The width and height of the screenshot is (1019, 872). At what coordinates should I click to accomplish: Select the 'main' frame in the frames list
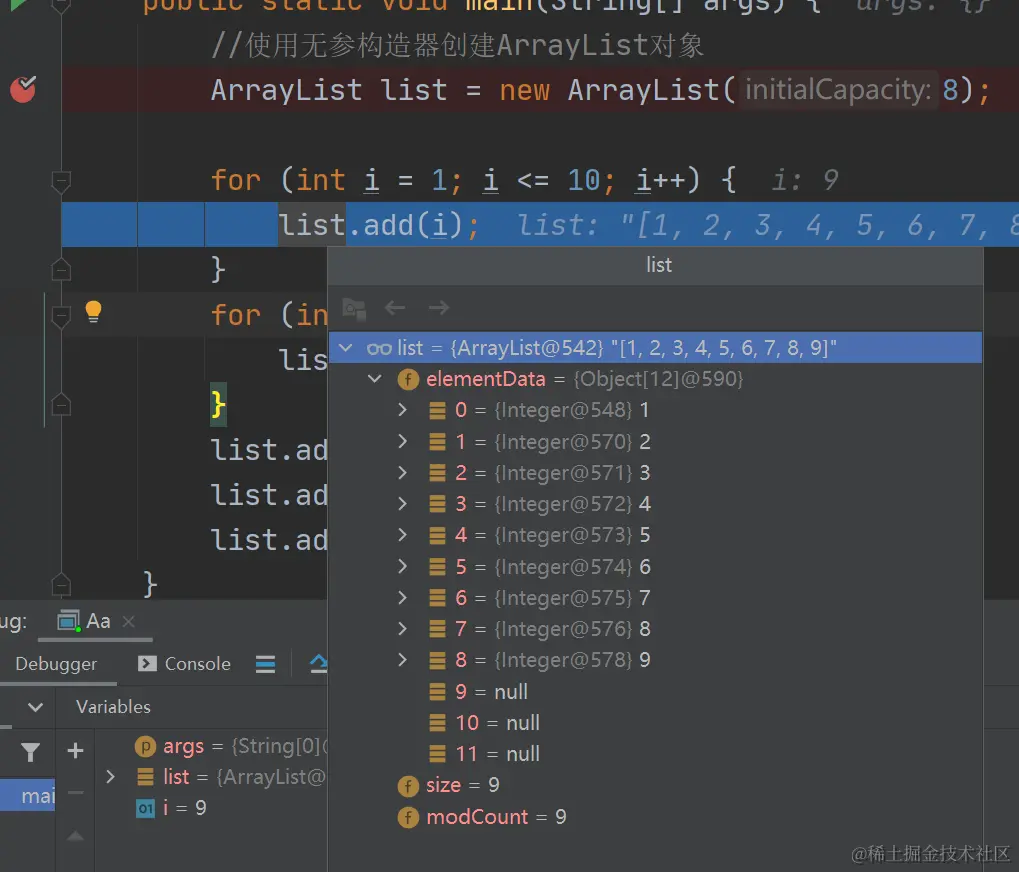[x=28, y=795]
